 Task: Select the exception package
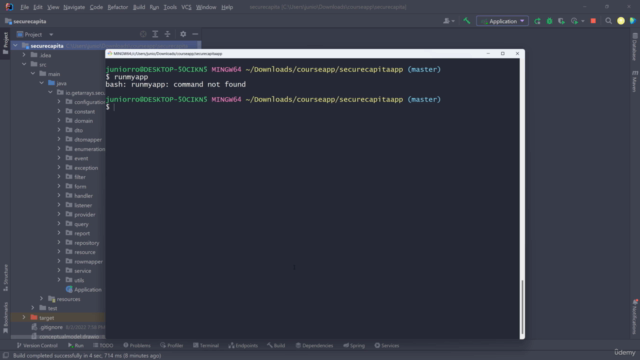click(86, 168)
